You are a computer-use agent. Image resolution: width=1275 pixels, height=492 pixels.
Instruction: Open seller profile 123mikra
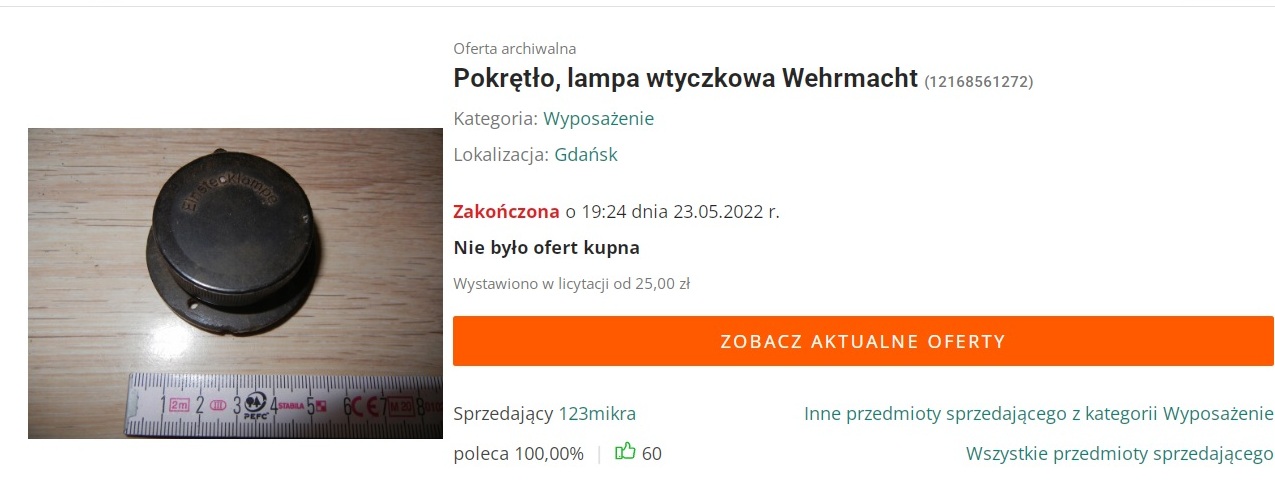[597, 414]
